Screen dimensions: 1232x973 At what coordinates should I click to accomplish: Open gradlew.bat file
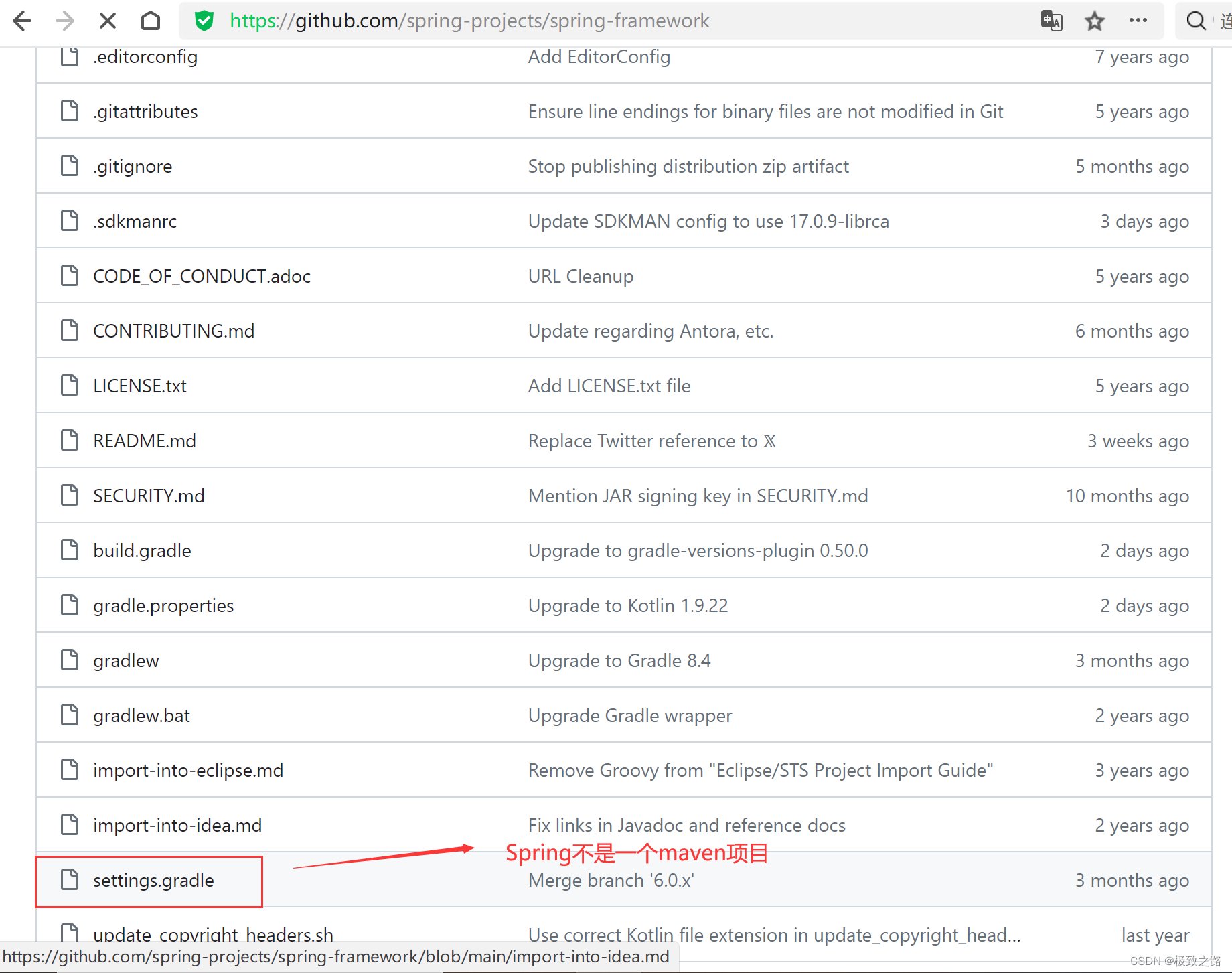[141, 715]
